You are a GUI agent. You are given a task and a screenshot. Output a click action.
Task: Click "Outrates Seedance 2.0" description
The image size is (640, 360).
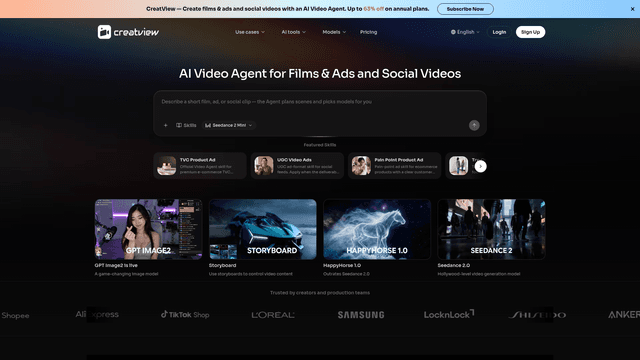[346, 274]
